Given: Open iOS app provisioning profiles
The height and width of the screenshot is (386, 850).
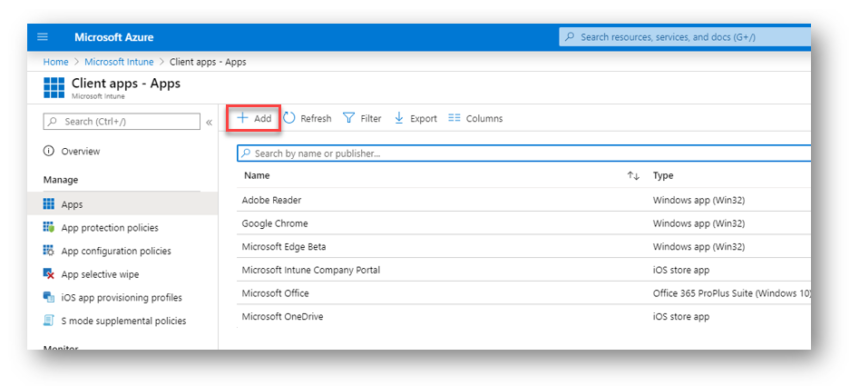Looking at the screenshot, I should (121, 298).
